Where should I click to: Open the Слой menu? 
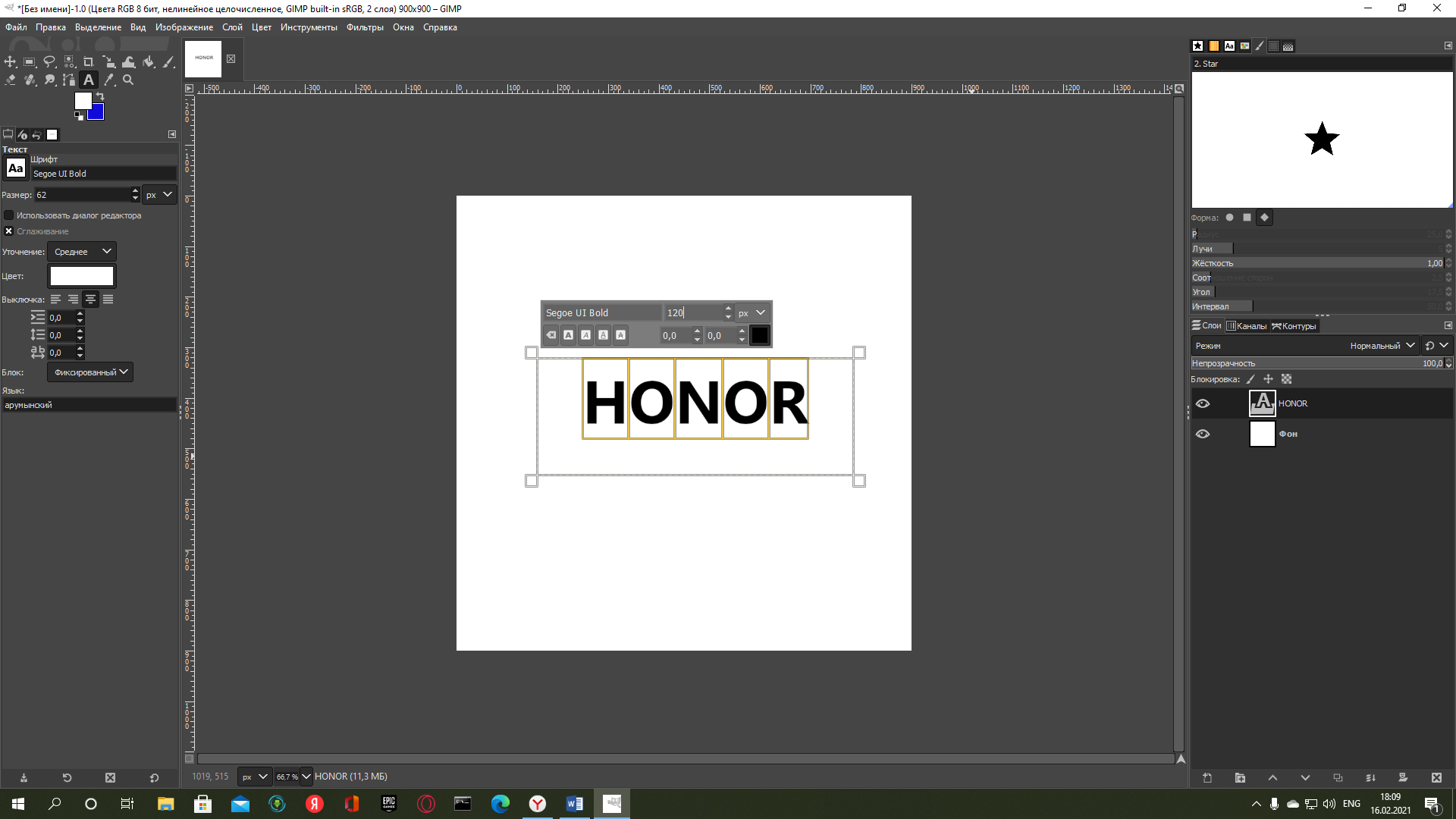click(x=232, y=27)
